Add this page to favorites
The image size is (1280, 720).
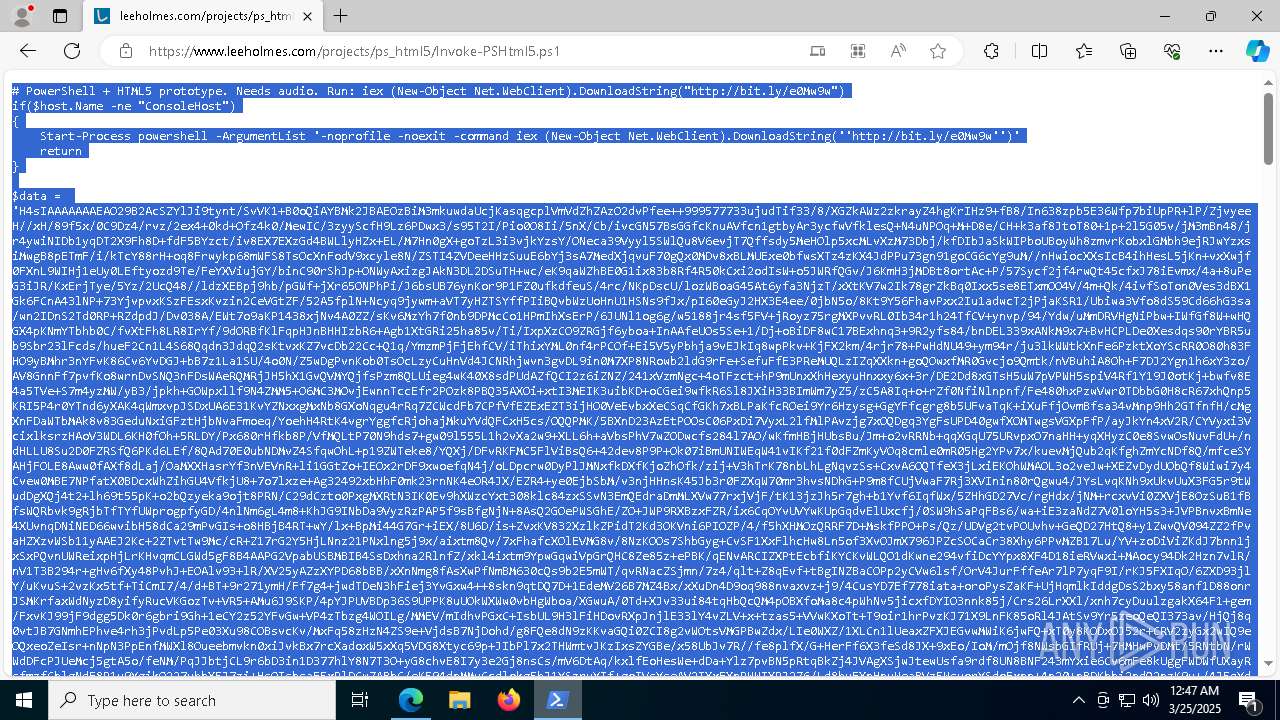click(938, 51)
